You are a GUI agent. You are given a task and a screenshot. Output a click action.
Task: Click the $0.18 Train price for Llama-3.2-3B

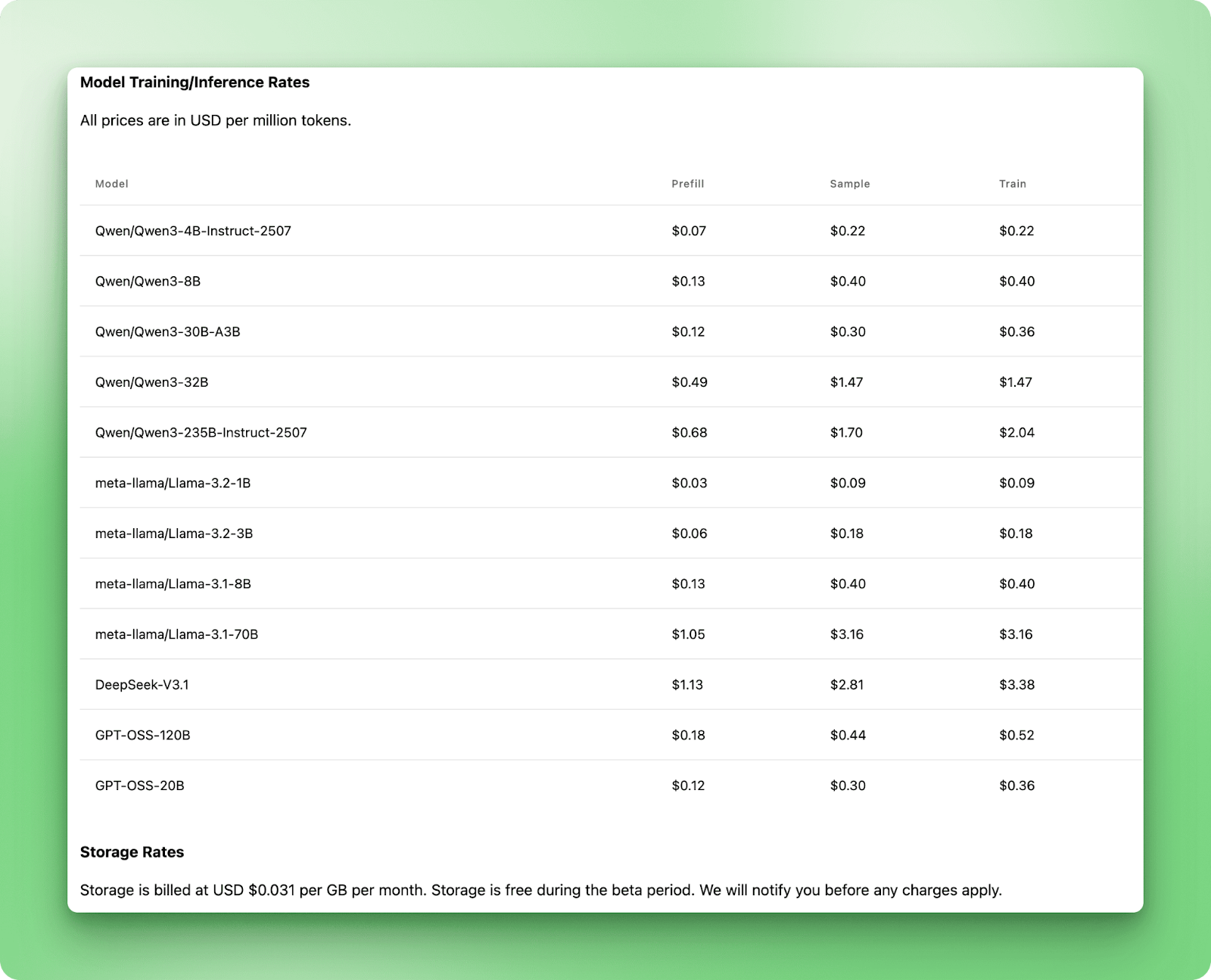[x=1016, y=534]
